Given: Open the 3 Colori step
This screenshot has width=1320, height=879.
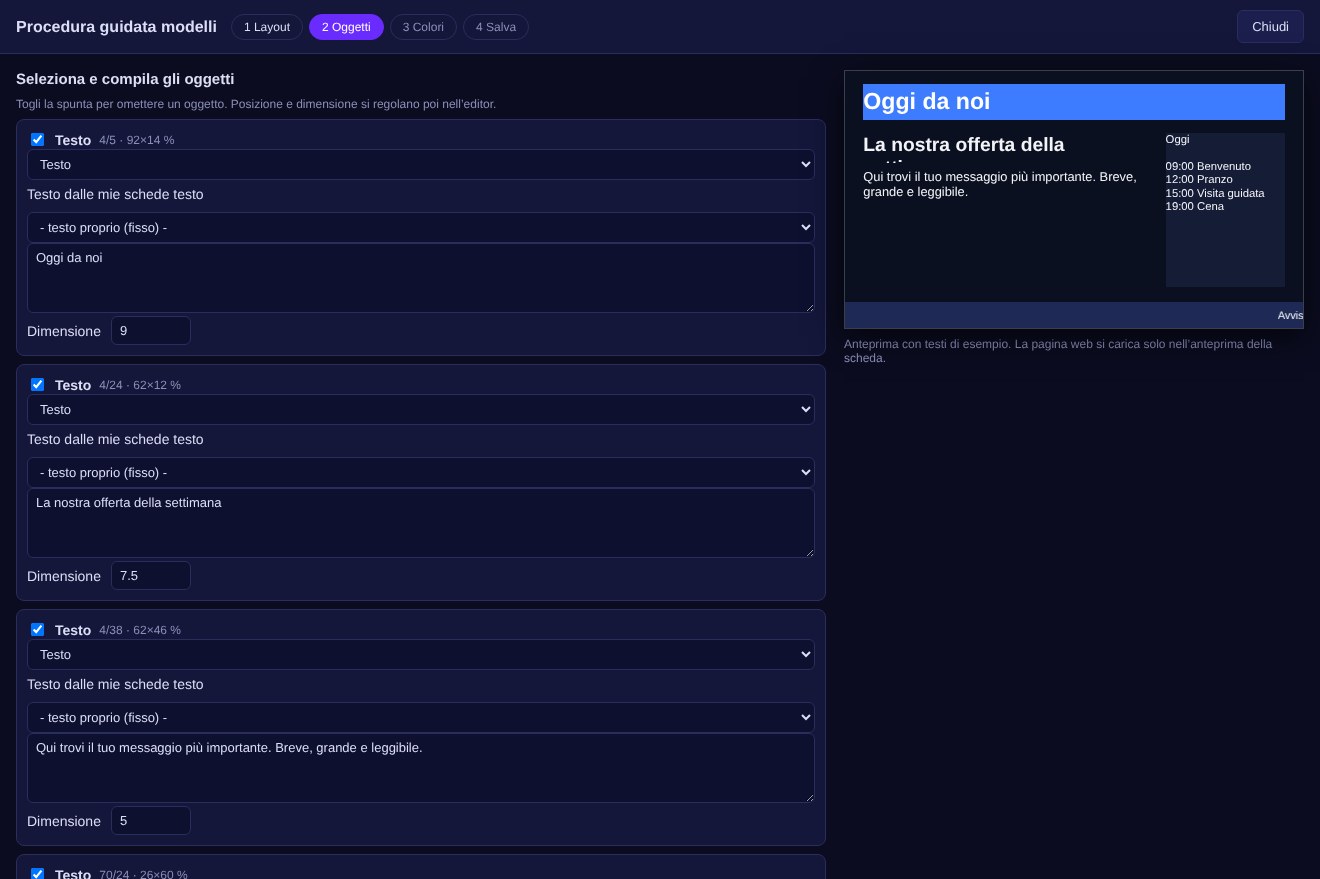Looking at the screenshot, I should click(x=423, y=27).
